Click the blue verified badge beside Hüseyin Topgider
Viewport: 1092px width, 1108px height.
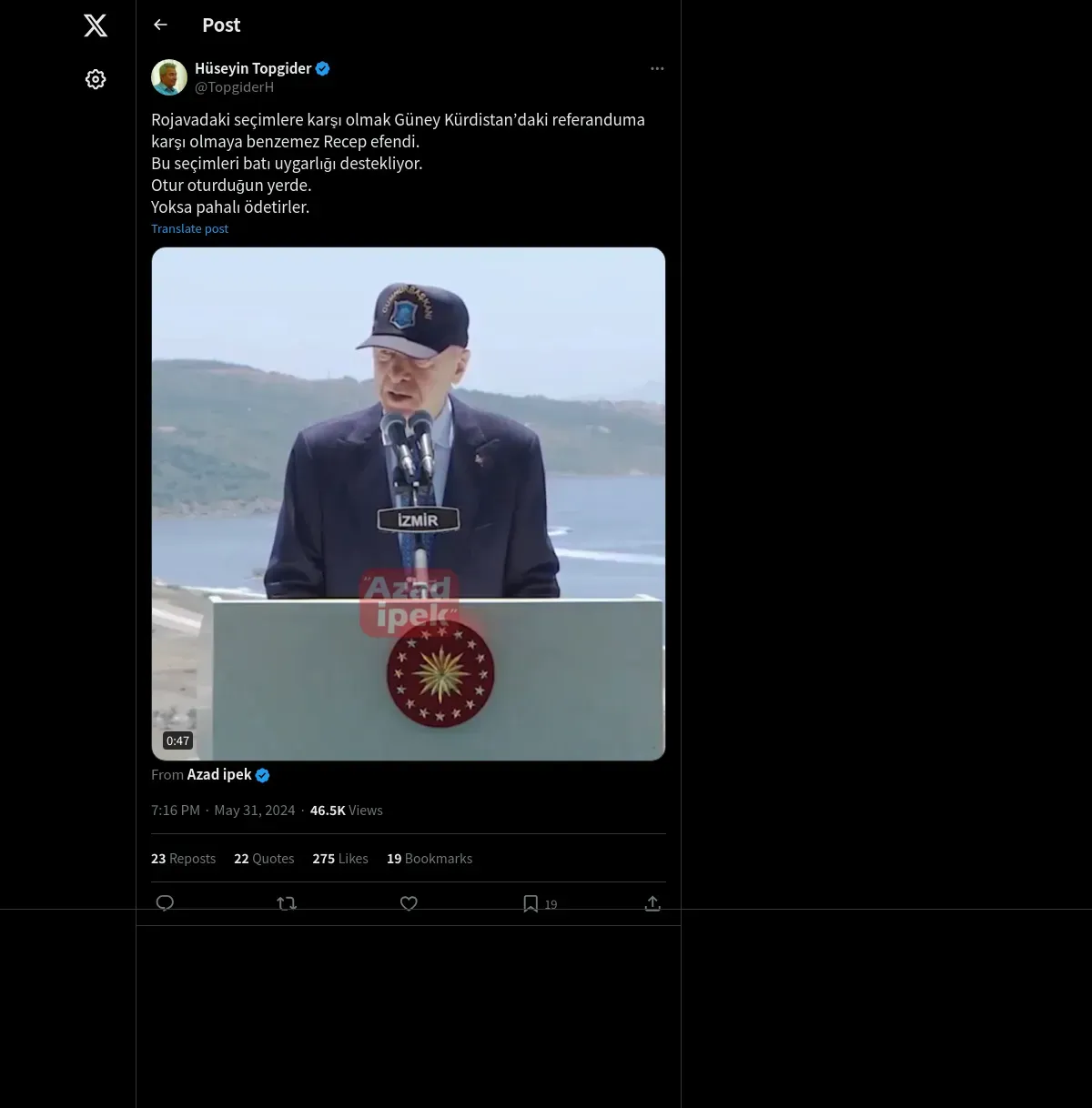322,68
